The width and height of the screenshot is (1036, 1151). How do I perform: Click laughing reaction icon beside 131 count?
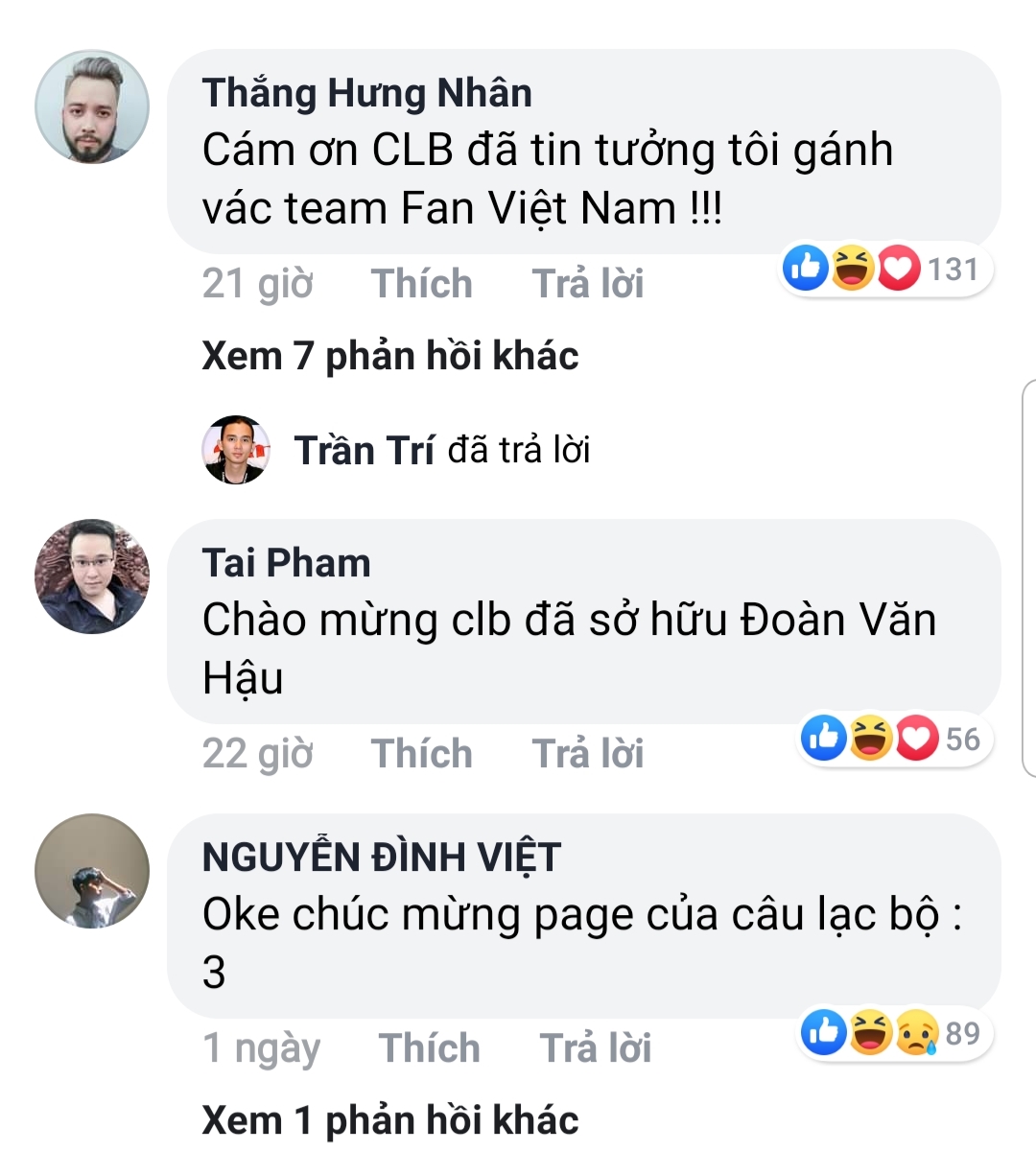852,268
